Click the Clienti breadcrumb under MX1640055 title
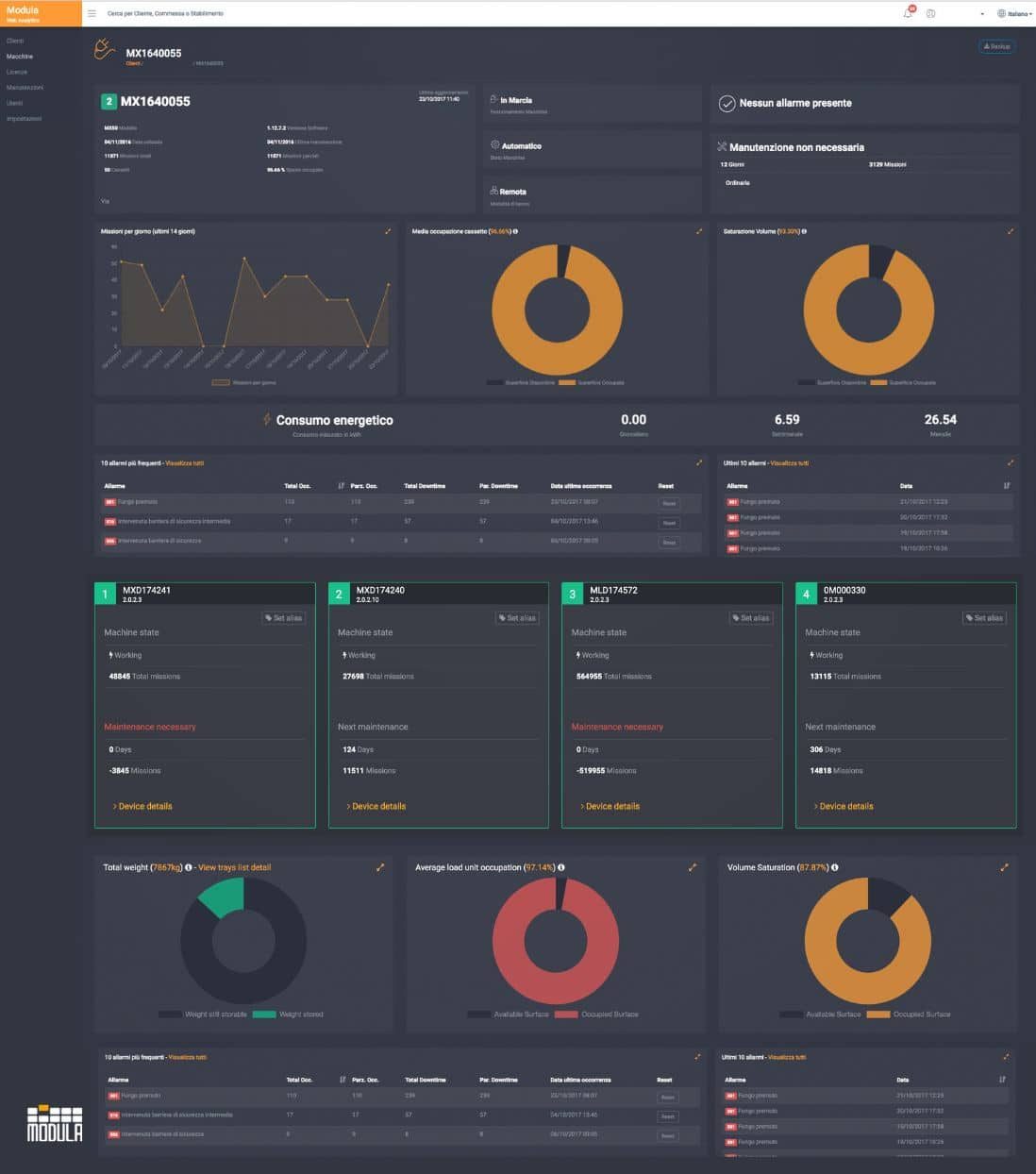Image resolution: width=1036 pixels, height=1174 pixels. click(x=133, y=63)
